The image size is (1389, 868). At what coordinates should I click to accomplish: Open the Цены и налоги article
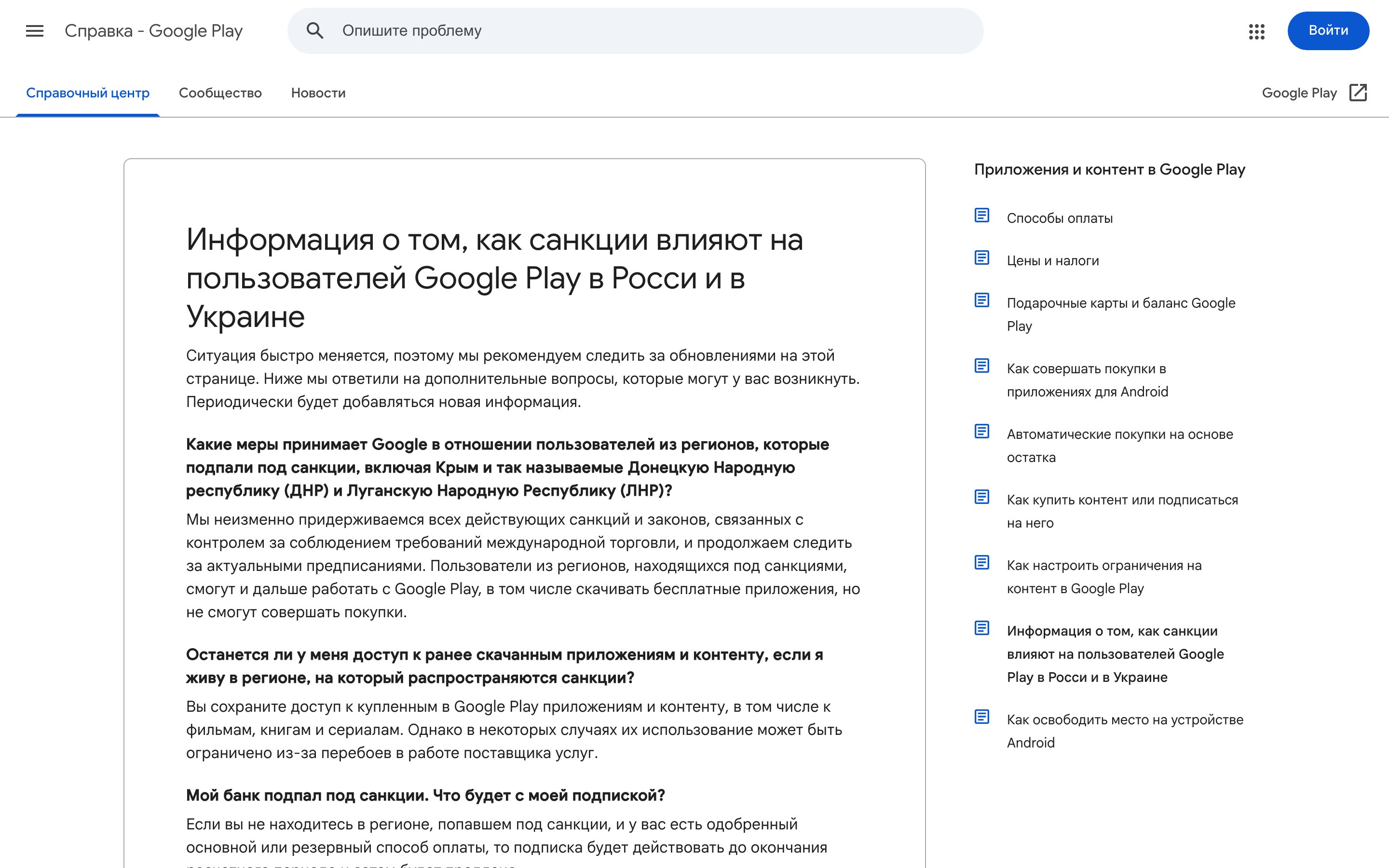pyautogui.click(x=1053, y=260)
